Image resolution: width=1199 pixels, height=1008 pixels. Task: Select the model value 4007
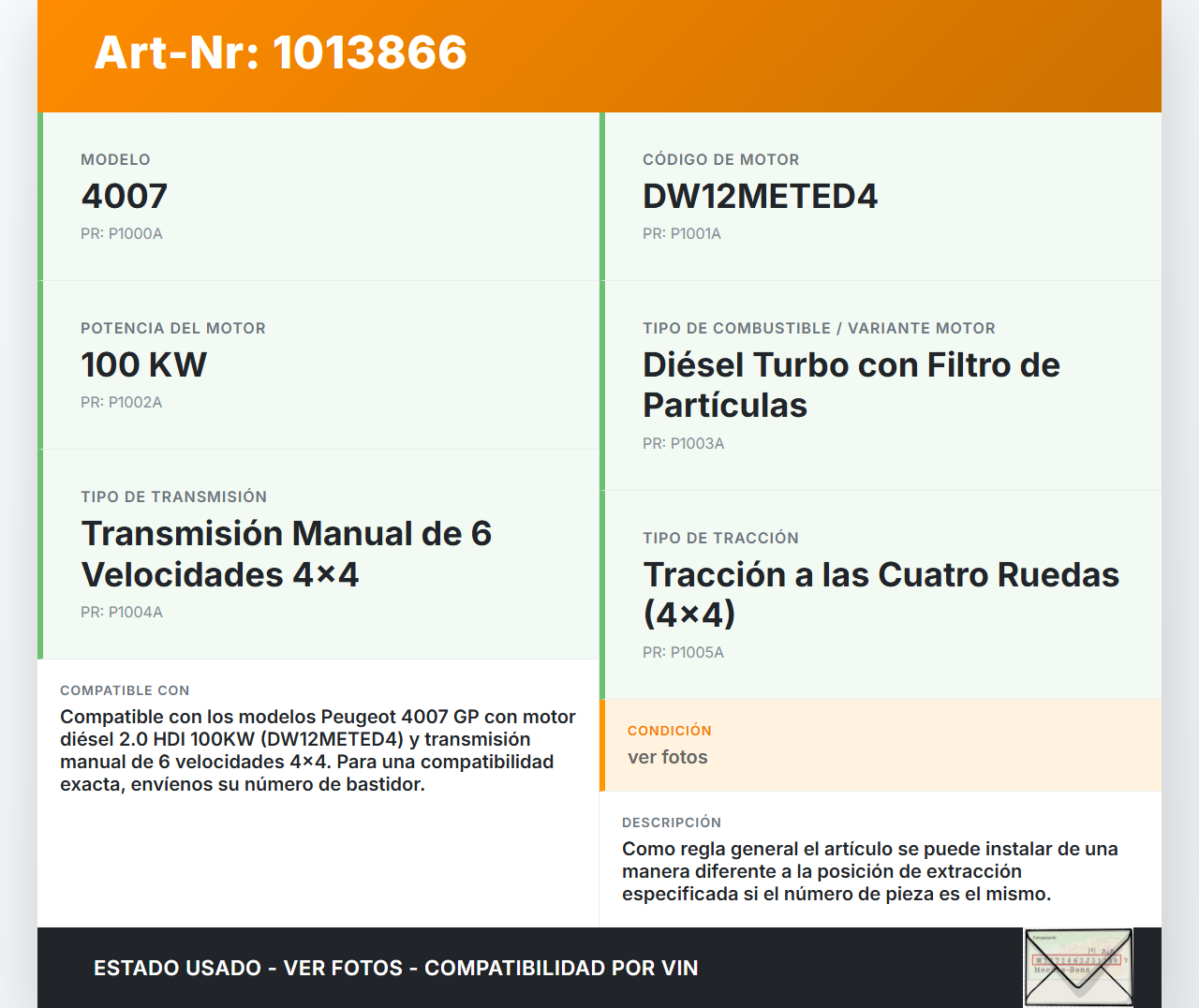pos(125,197)
